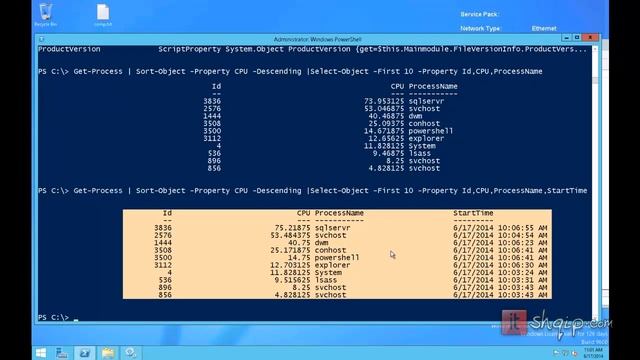Viewport: 640px width, 360px height.
Task: Click the volume speaker tray icon
Action: (575, 353)
